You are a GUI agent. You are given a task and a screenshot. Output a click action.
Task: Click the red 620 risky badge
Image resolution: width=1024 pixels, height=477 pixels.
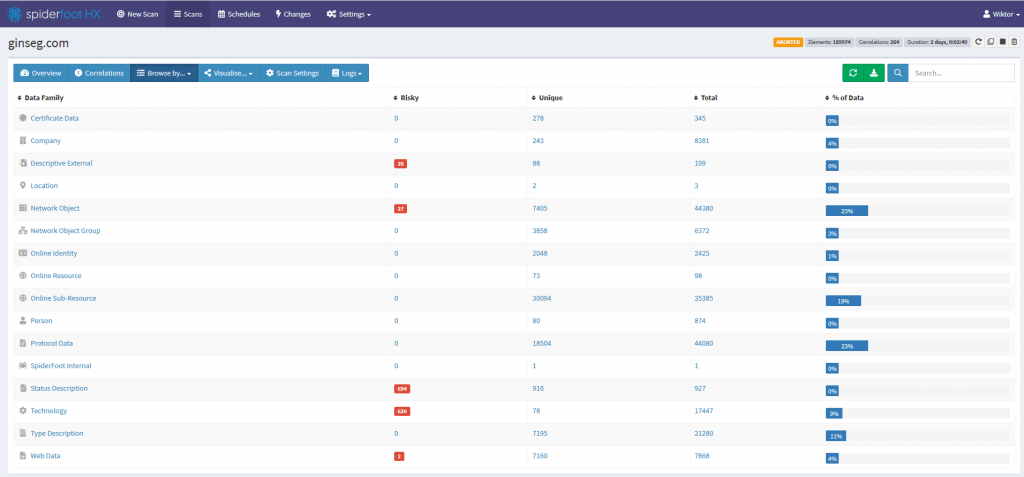pyautogui.click(x=402, y=411)
